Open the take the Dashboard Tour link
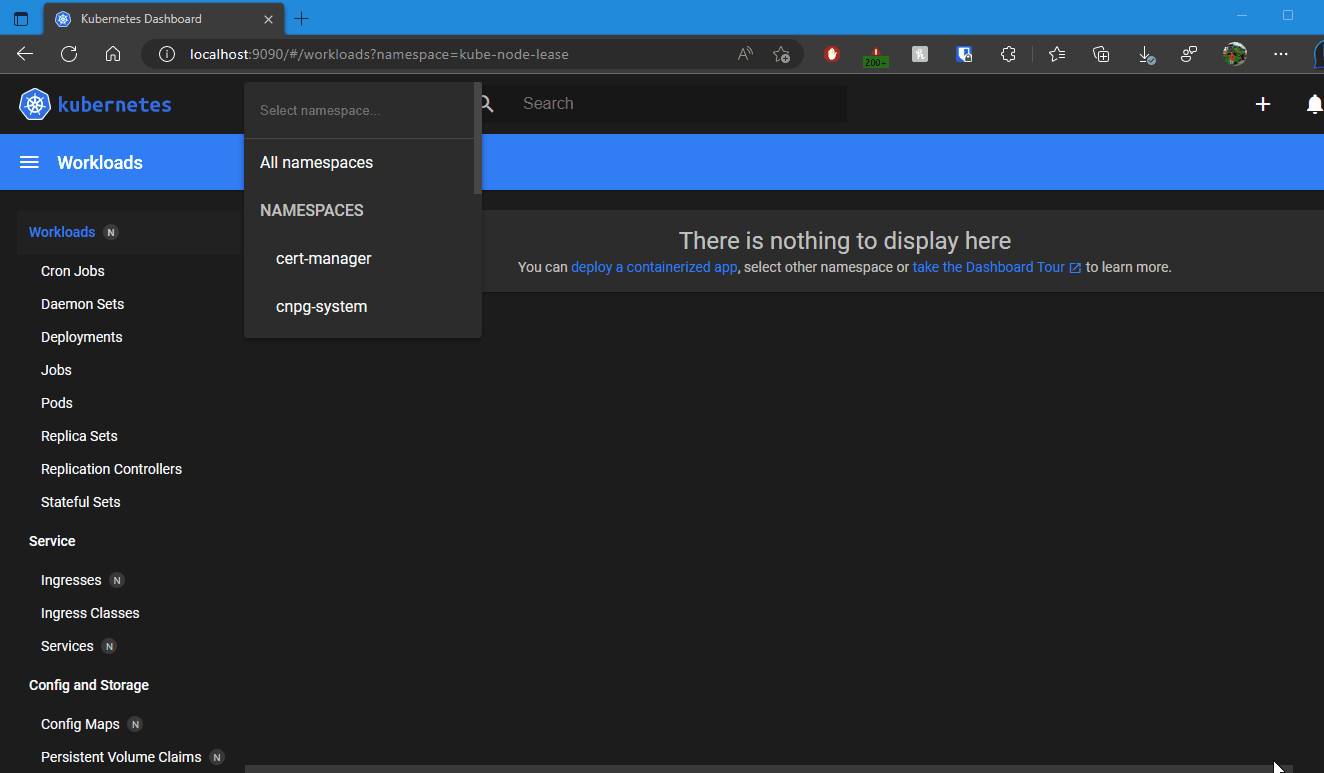This screenshot has width=1324, height=773. coord(997,267)
